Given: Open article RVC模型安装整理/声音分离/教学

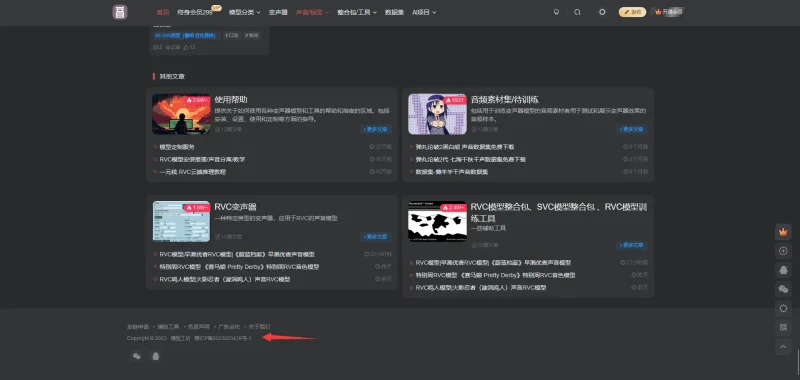Looking at the screenshot, I should (x=202, y=159).
